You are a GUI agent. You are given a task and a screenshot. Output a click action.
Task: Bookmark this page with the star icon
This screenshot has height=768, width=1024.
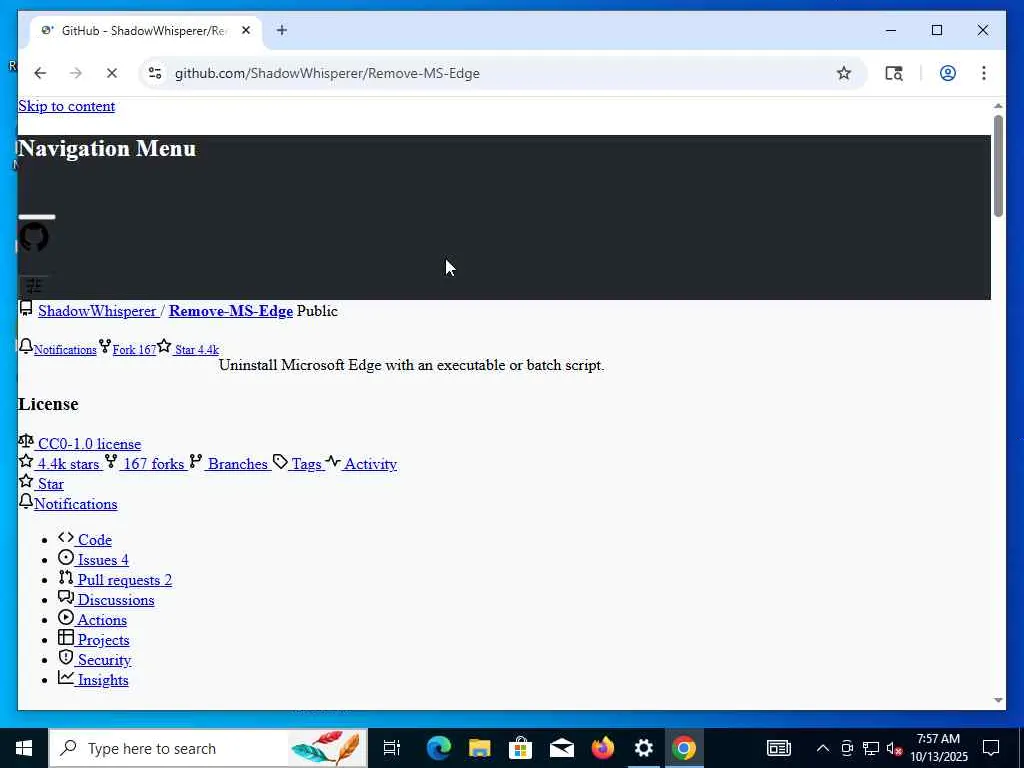(844, 73)
